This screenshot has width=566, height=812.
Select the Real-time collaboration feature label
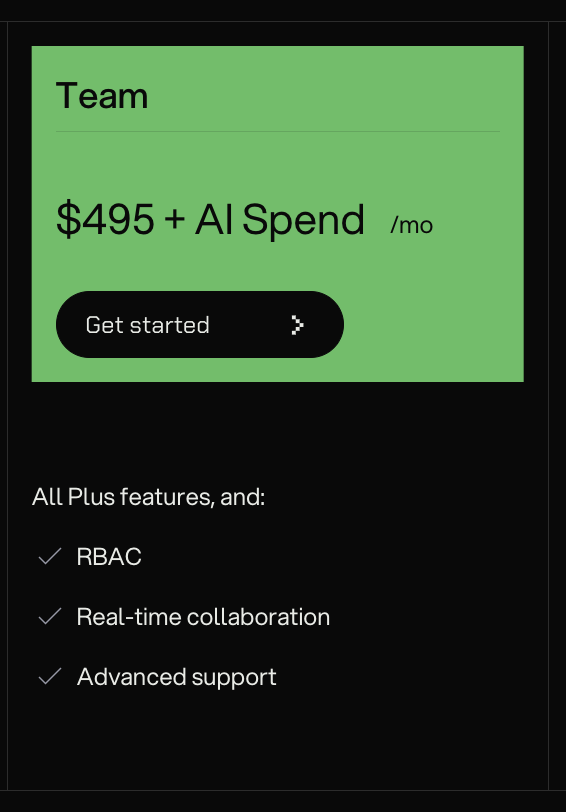[x=203, y=617]
